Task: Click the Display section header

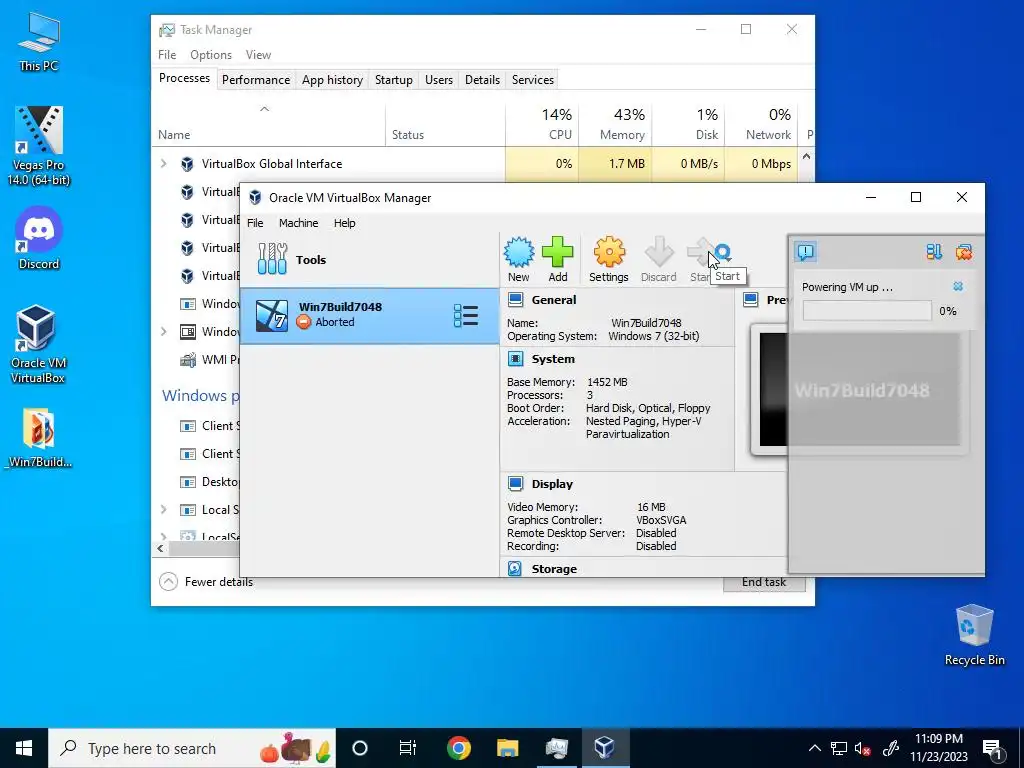Action: 552,484
